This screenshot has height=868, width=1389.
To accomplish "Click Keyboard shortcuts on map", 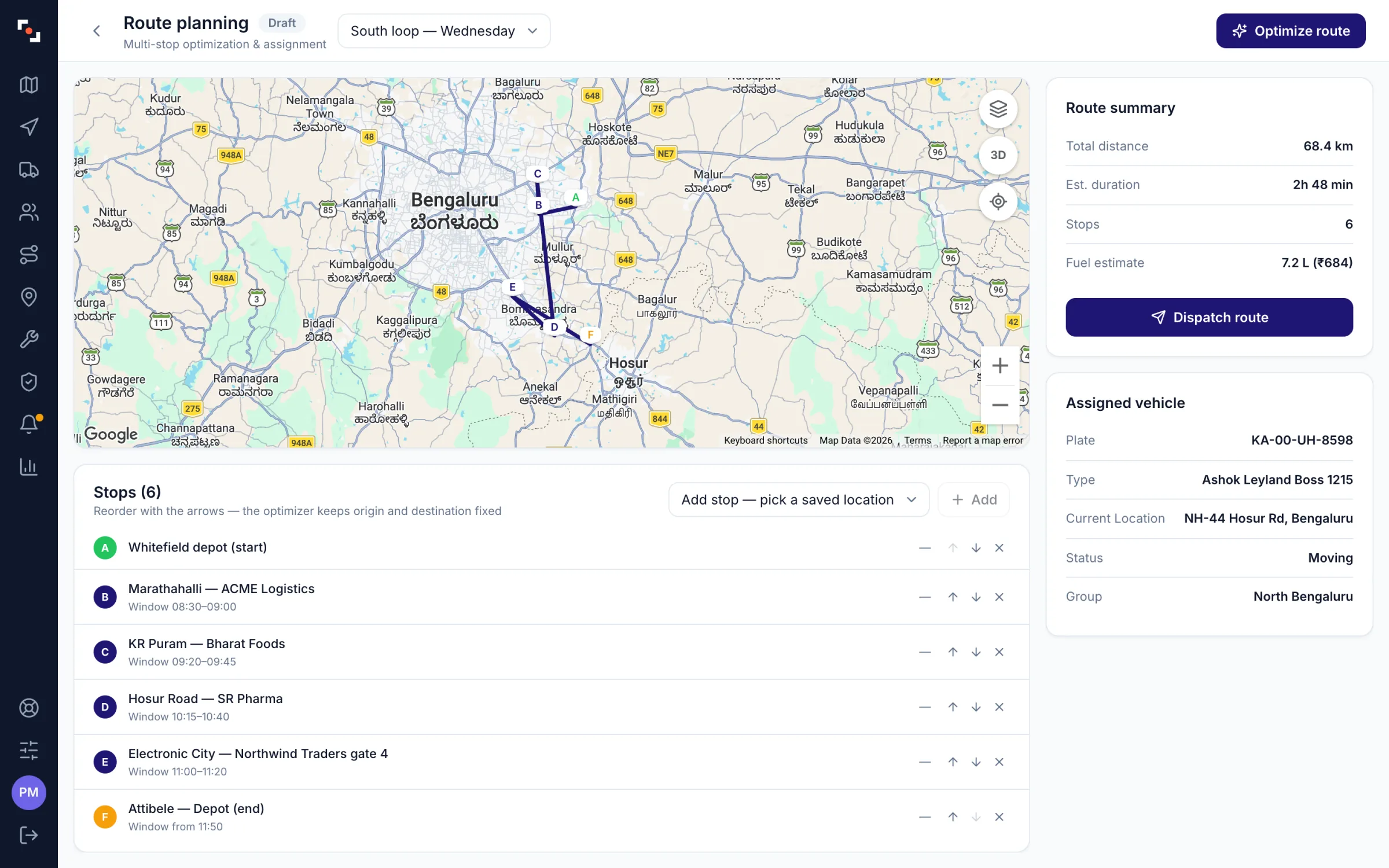I will [x=766, y=440].
